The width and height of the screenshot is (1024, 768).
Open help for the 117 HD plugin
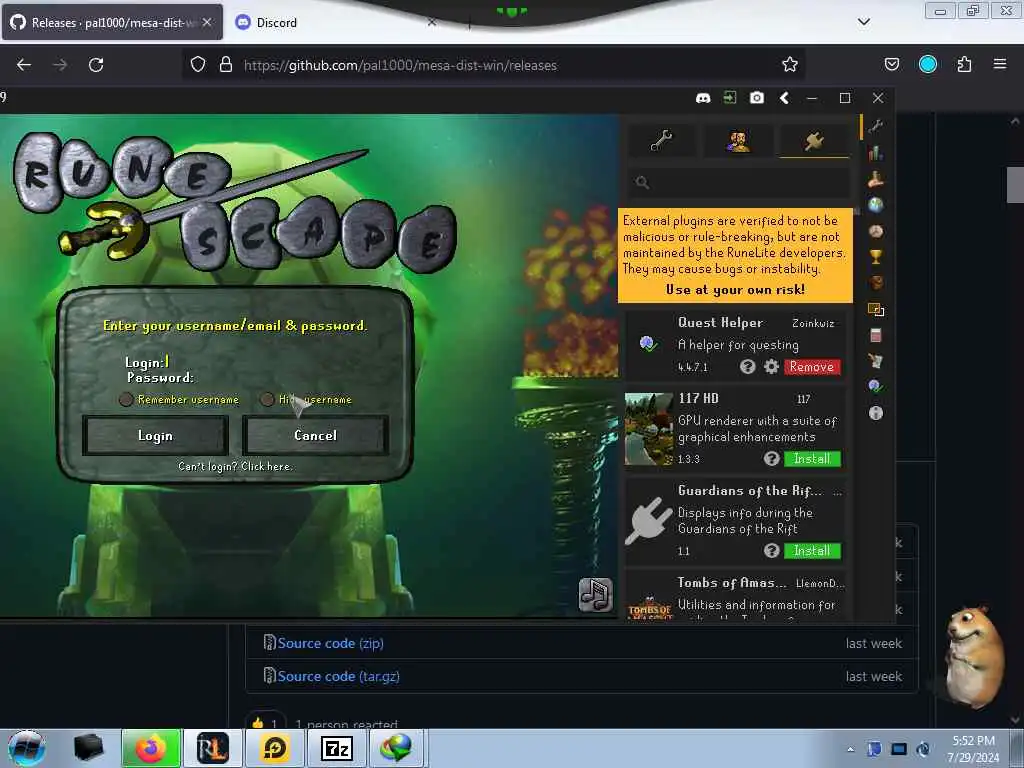pyautogui.click(x=771, y=459)
